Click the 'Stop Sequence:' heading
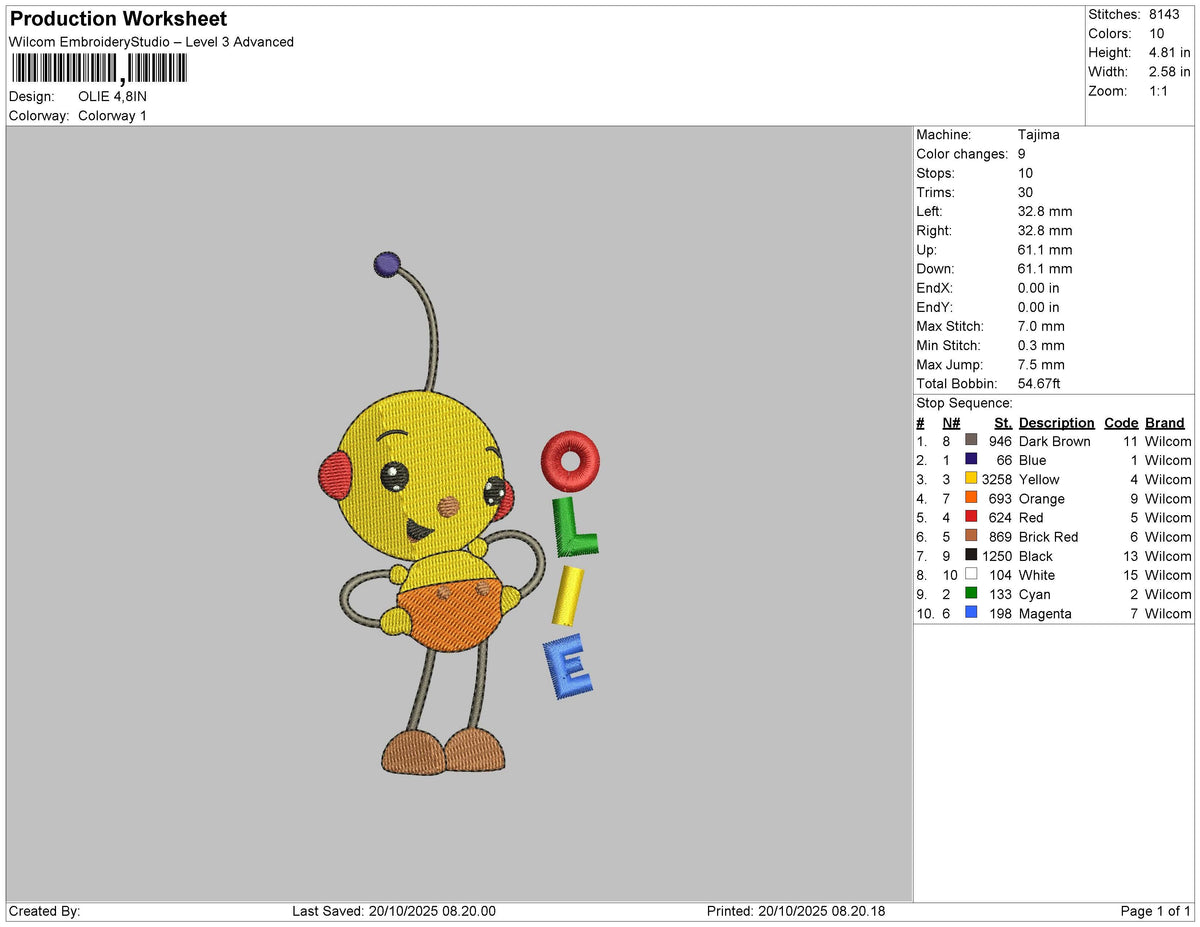1200x927 pixels. coord(964,403)
